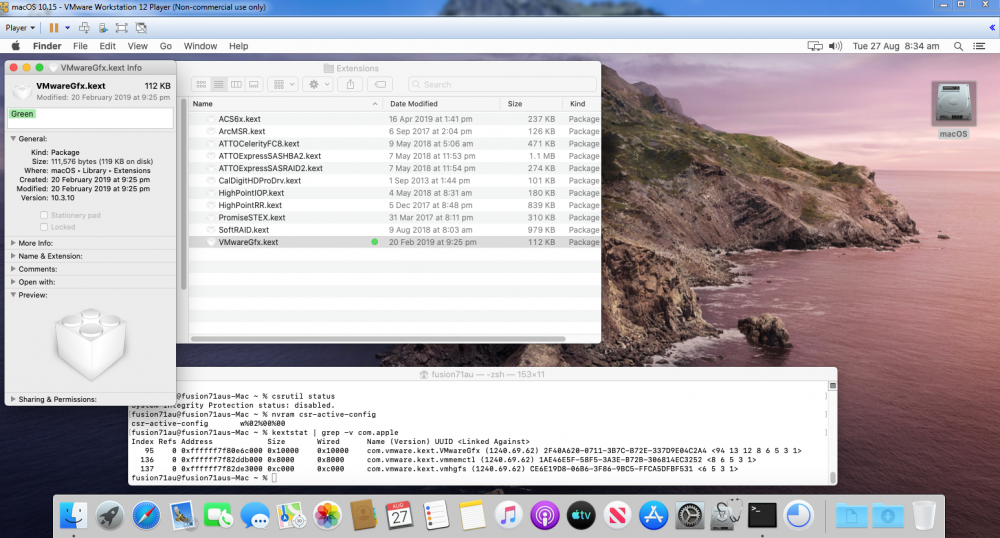This screenshot has height=538, width=1000.
Task: Switch Finder window to list view
Action: 219,84
